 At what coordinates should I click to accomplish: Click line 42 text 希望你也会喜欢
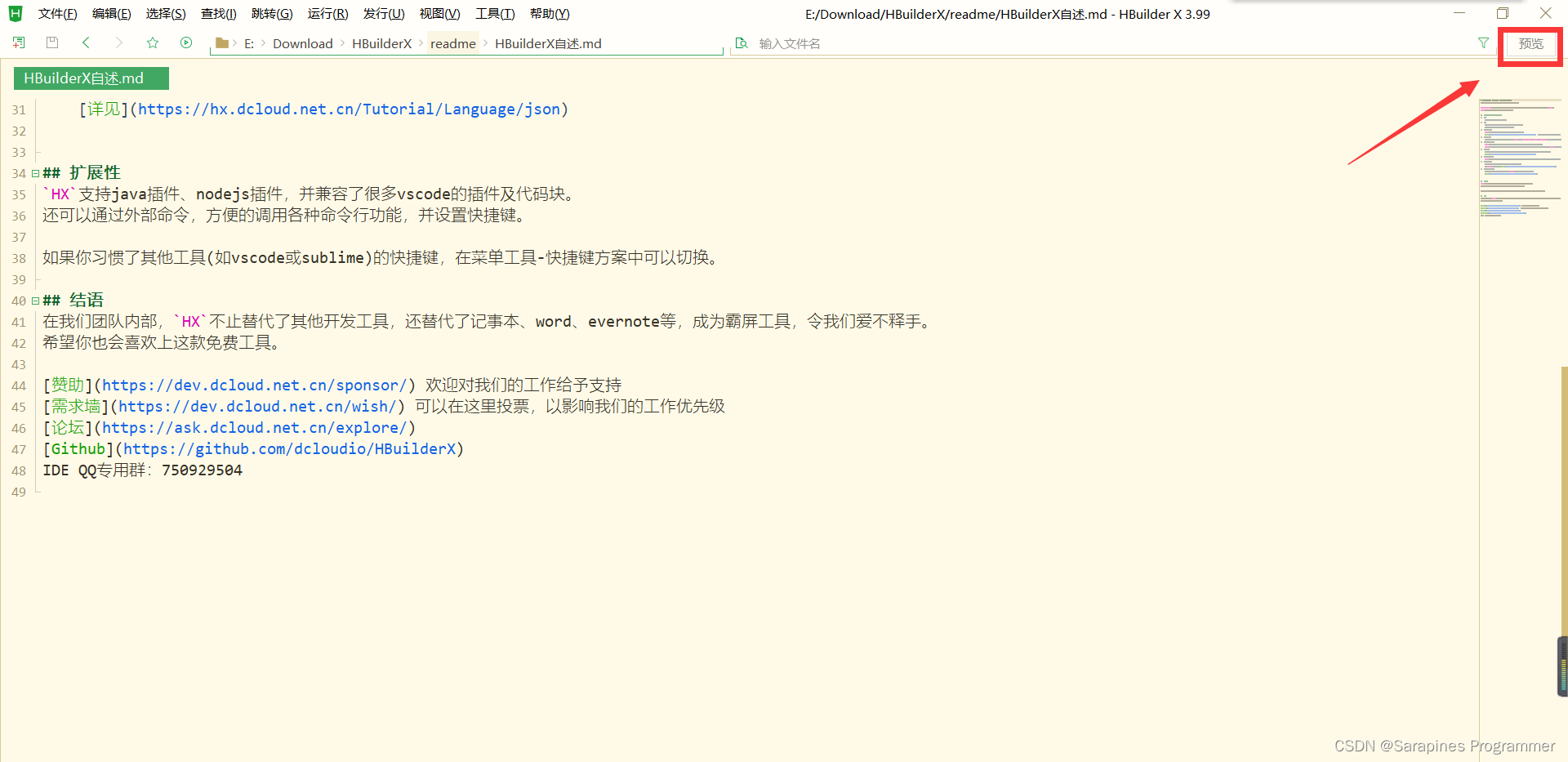tap(161, 343)
